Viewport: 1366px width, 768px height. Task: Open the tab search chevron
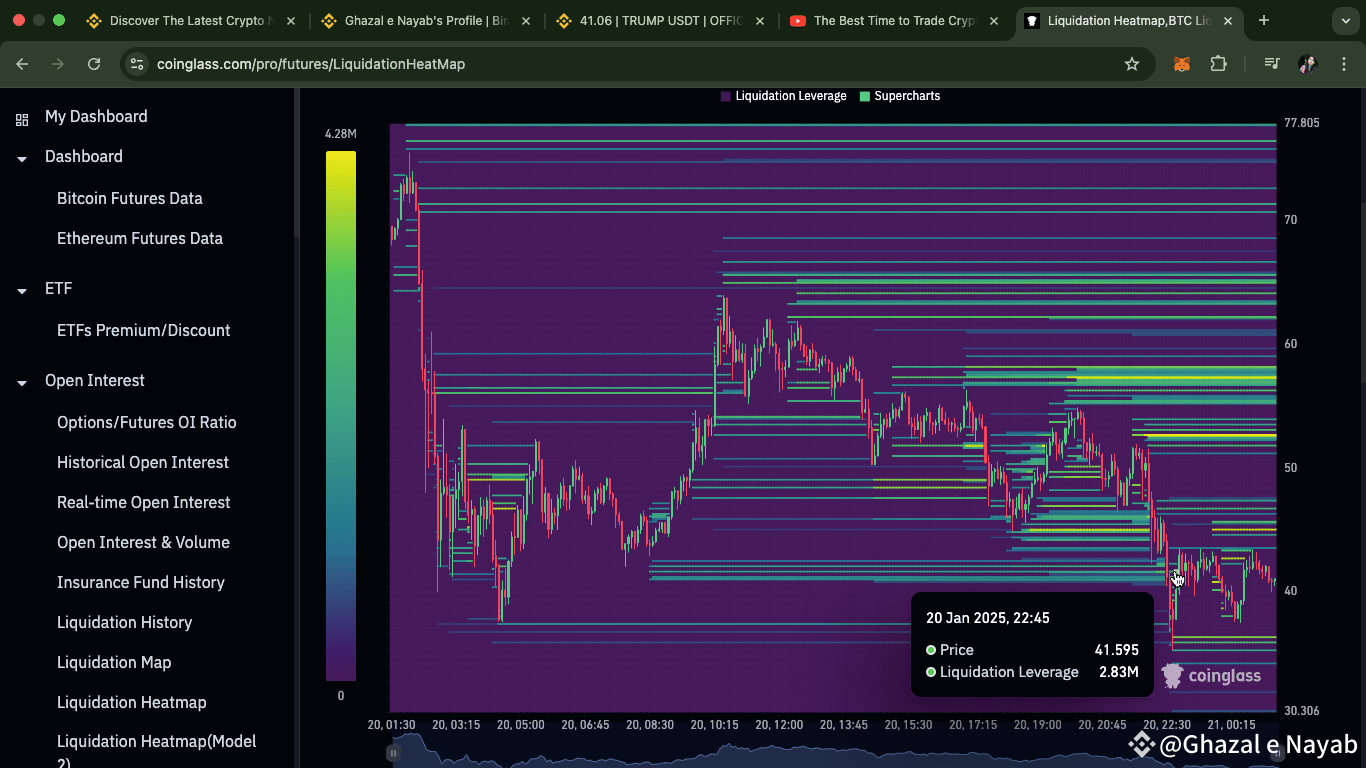1346,20
